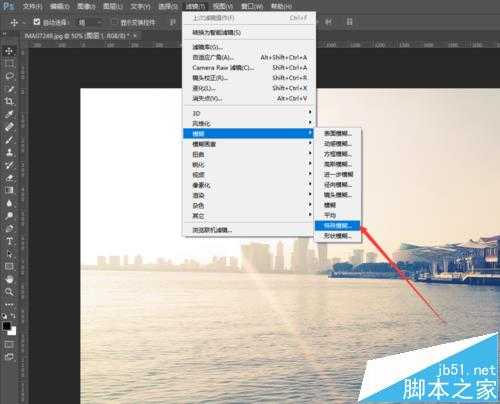Viewport: 500px width, 404px height.
Task: Select the Horizontal Type tool
Action: click(9, 241)
